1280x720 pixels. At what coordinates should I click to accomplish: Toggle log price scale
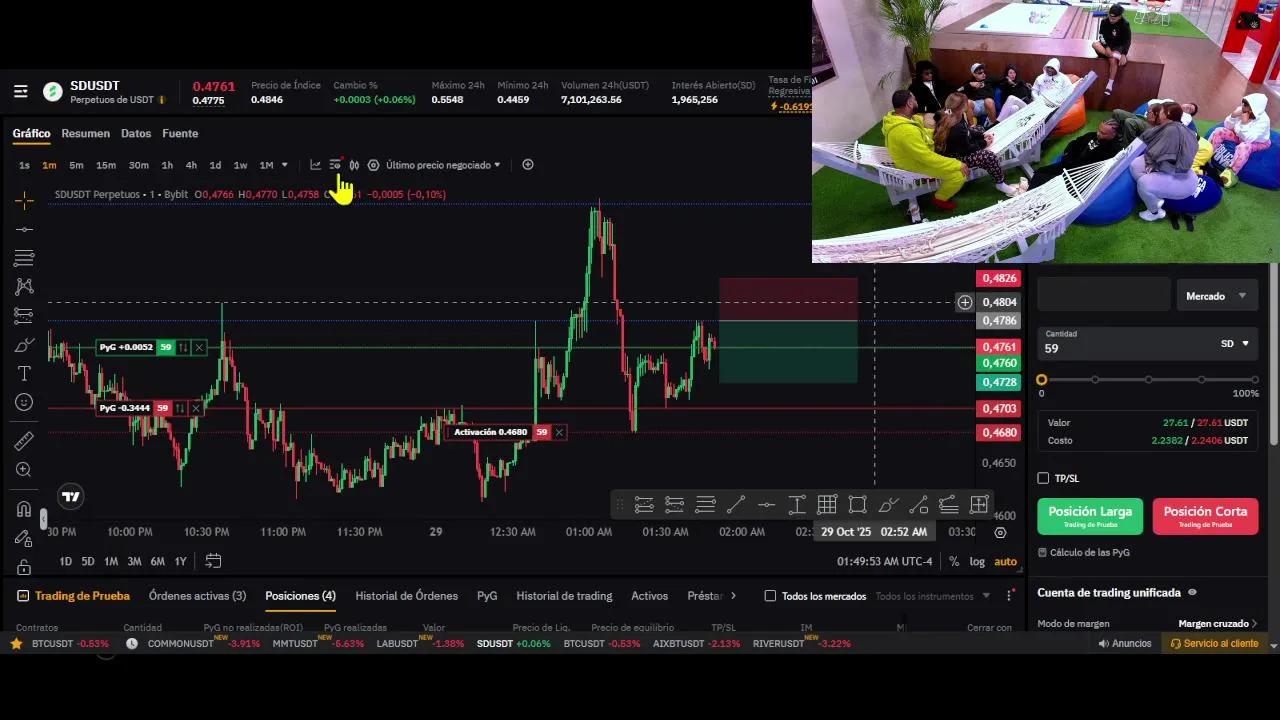pyautogui.click(x=977, y=562)
